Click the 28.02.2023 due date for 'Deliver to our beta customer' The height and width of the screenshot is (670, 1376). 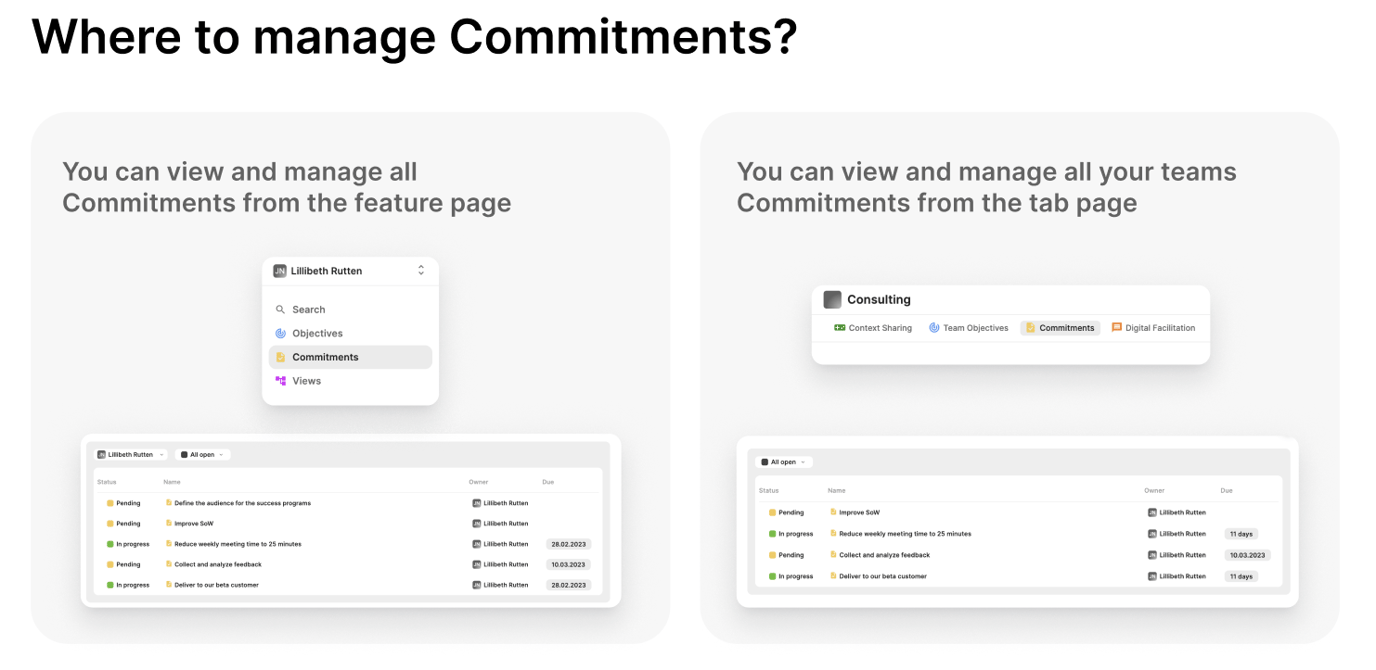point(569,585)
